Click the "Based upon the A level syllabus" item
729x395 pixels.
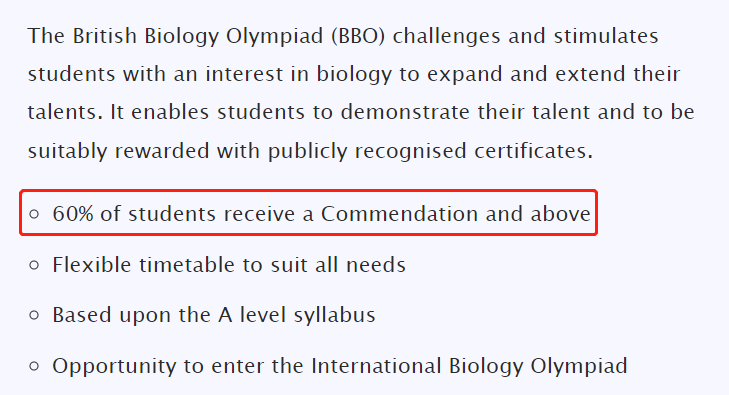(x=213, y=315)
